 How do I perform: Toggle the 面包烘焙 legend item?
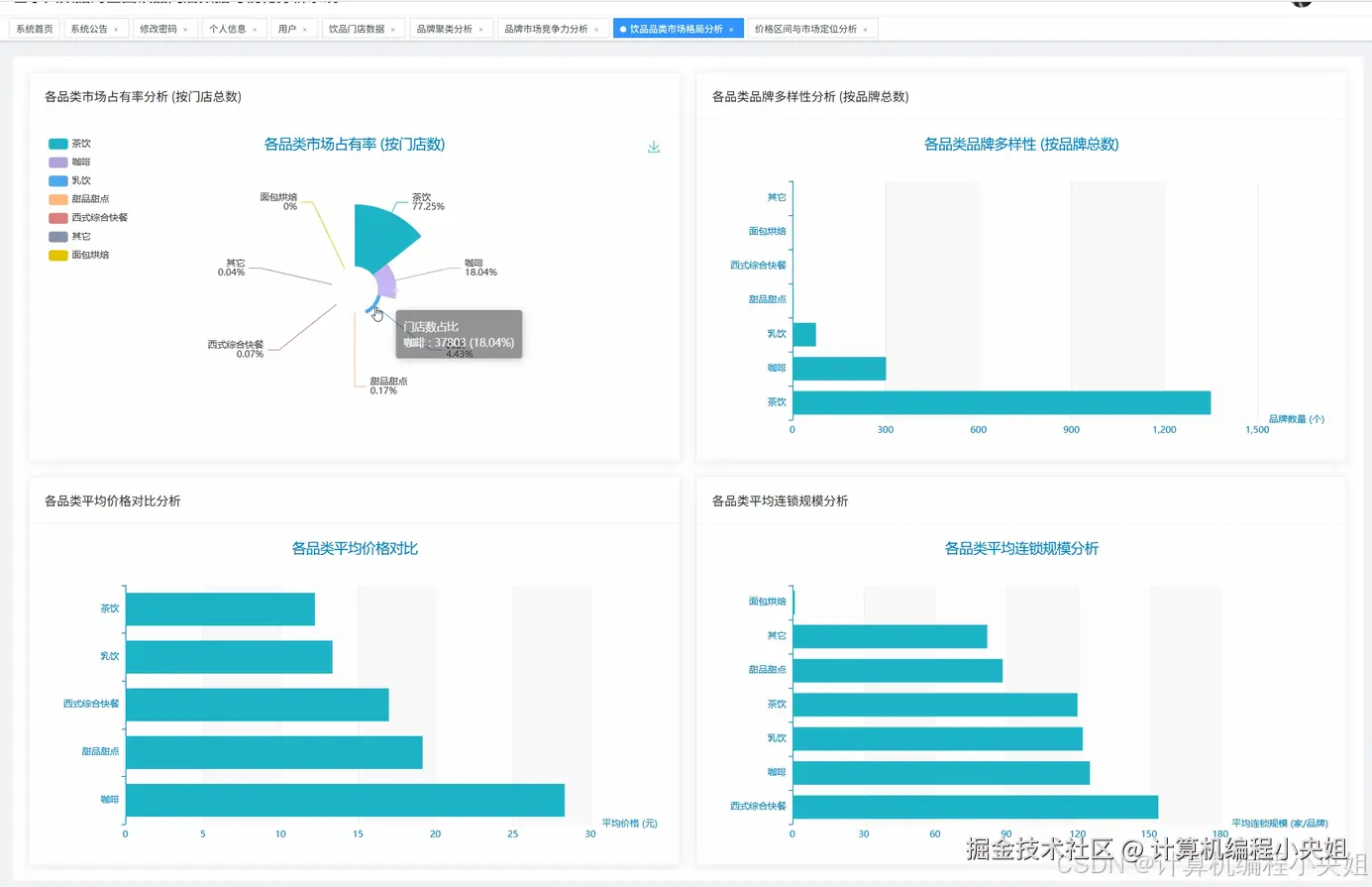[79, 255]
